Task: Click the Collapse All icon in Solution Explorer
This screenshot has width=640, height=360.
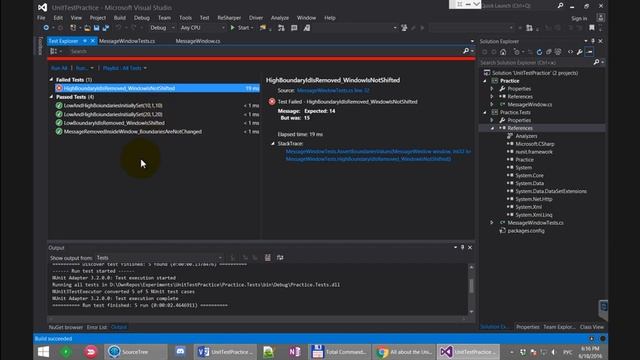Action: click(x=549, y=52)
